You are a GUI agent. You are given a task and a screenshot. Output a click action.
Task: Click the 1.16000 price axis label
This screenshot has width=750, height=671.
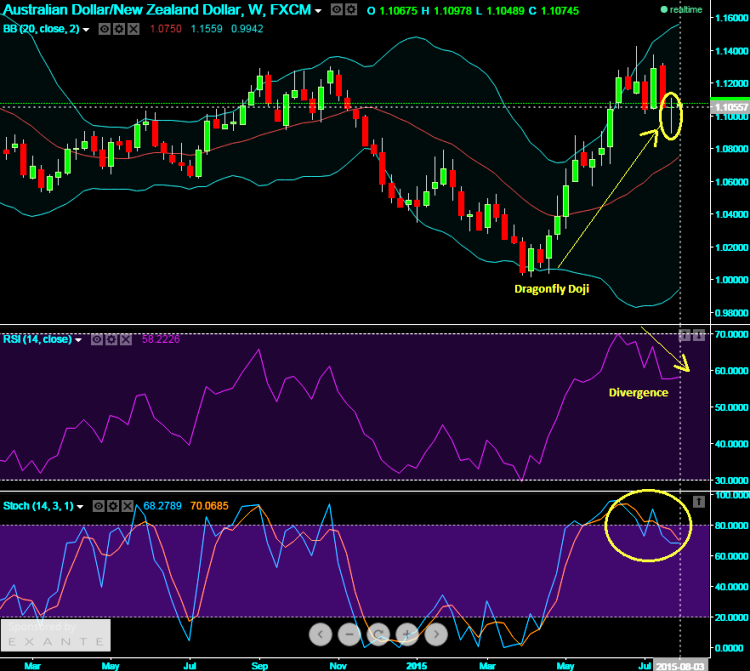pos(731,18)
